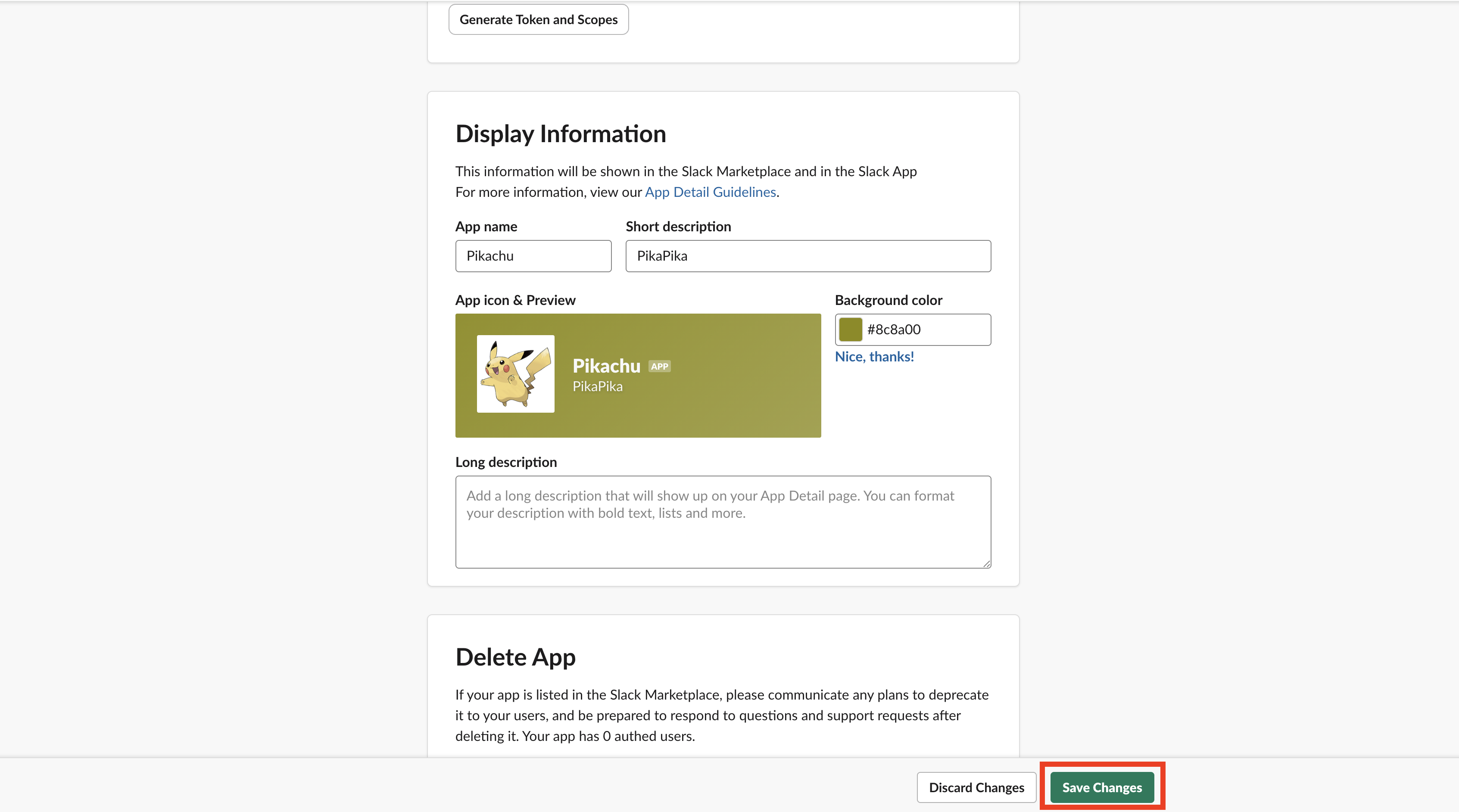Click the PikaPika text in preview
This screenshot has width=1459, height=812.
point(598,387)
